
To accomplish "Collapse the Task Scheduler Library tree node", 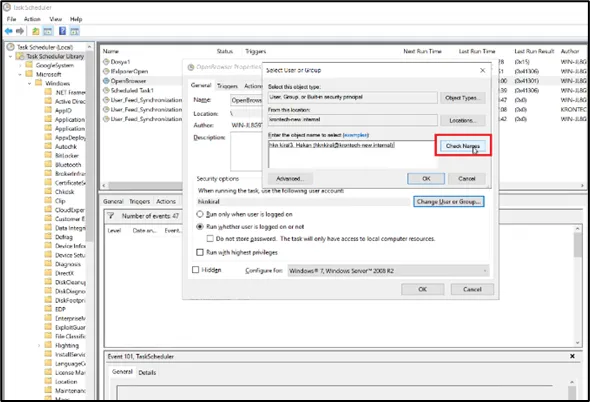I will 11,56.
